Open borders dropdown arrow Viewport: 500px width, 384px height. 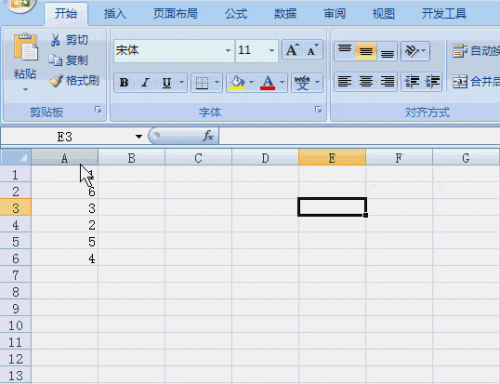click(217, 82)
